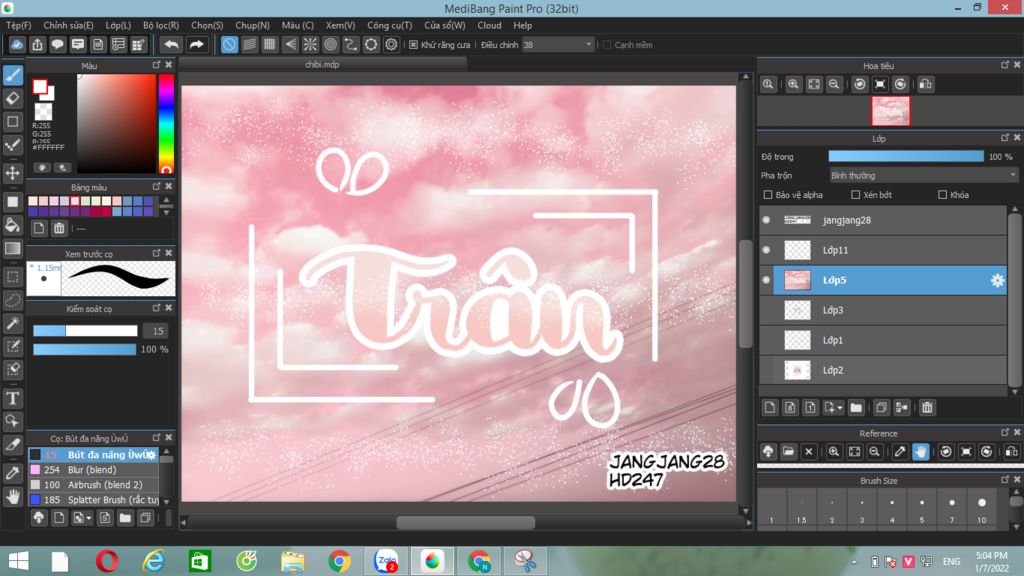Open Zalo from taskbar

(385, 561)
